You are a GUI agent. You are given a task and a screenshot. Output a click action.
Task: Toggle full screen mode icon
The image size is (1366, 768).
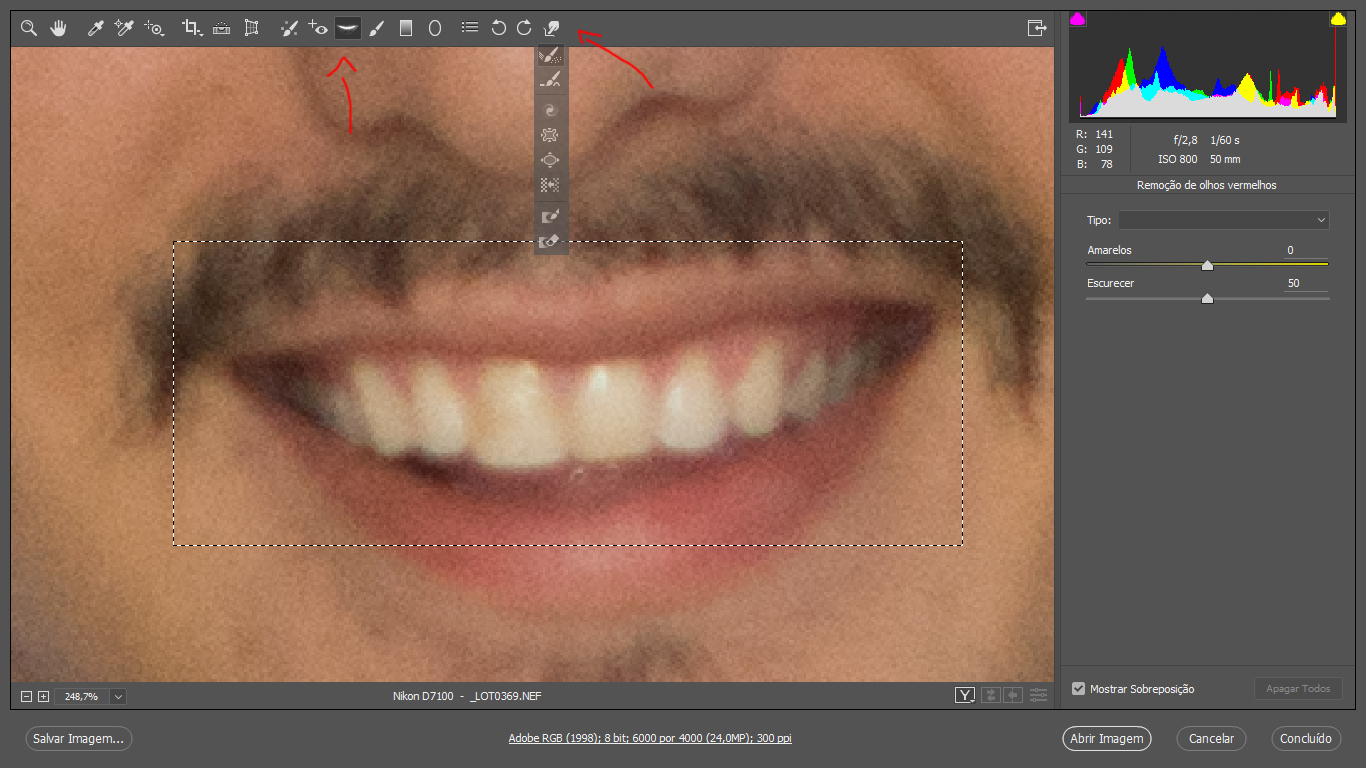pos(1036,28)
